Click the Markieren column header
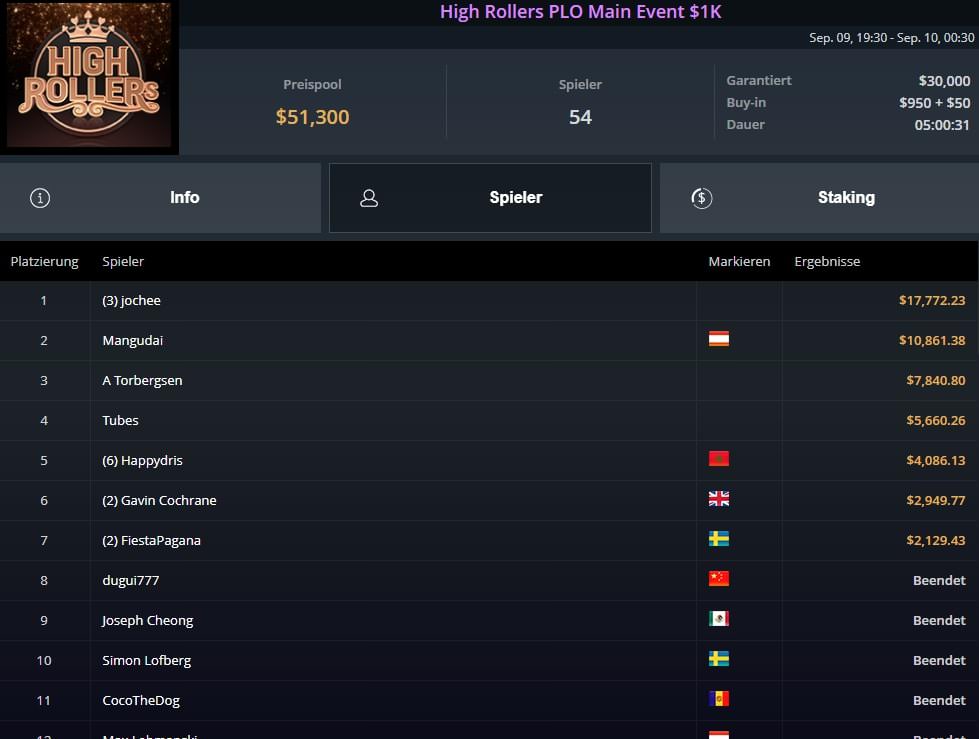The height and width of the screenshot is (739, 979). 739,262
